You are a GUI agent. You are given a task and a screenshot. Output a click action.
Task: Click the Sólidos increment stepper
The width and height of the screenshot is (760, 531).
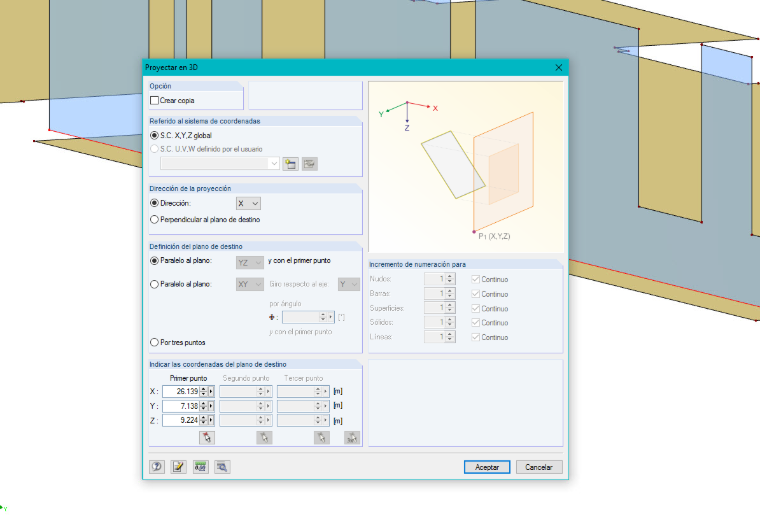450,322
